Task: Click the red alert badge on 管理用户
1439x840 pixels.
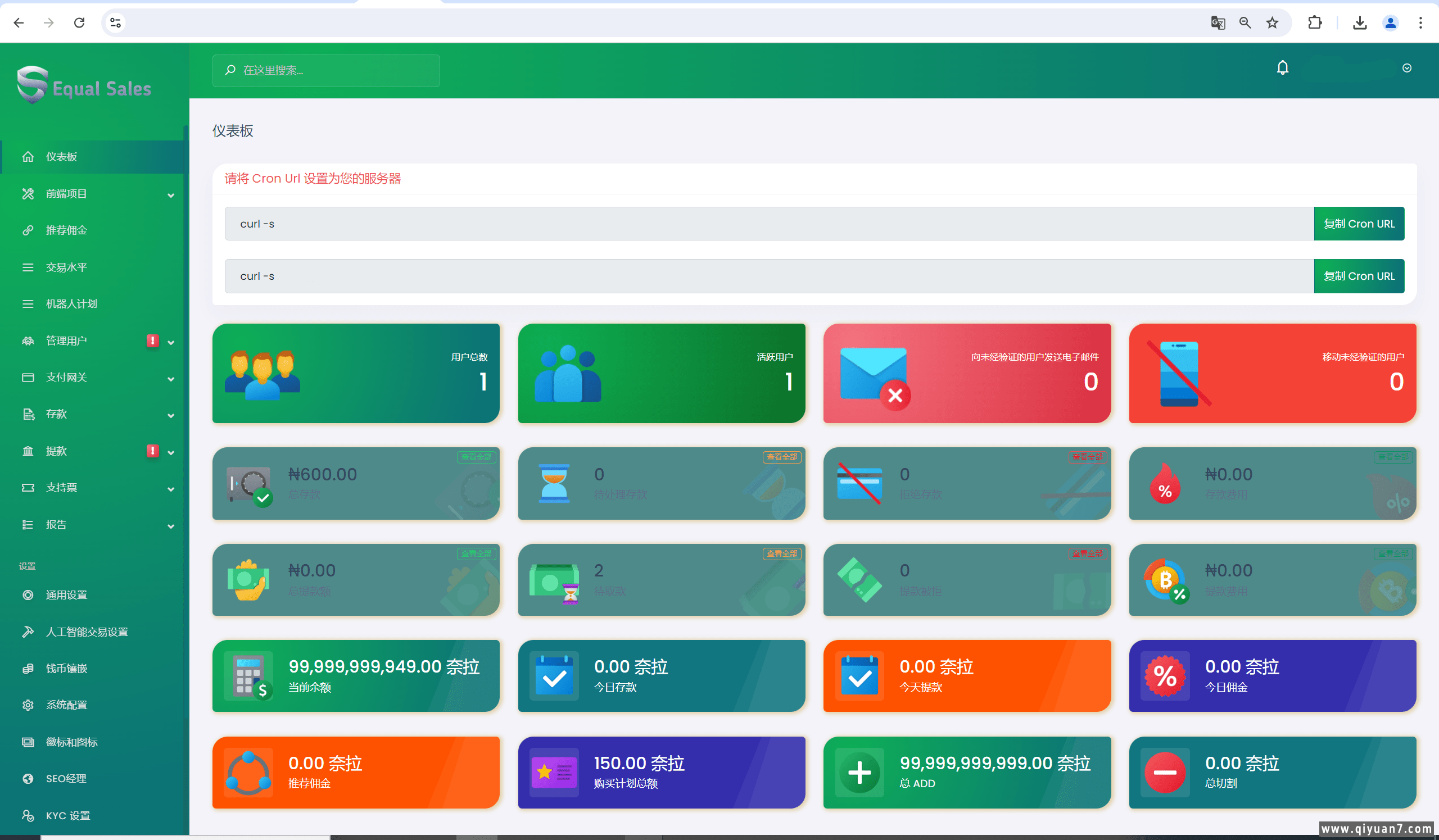Action: pos(152,340)
